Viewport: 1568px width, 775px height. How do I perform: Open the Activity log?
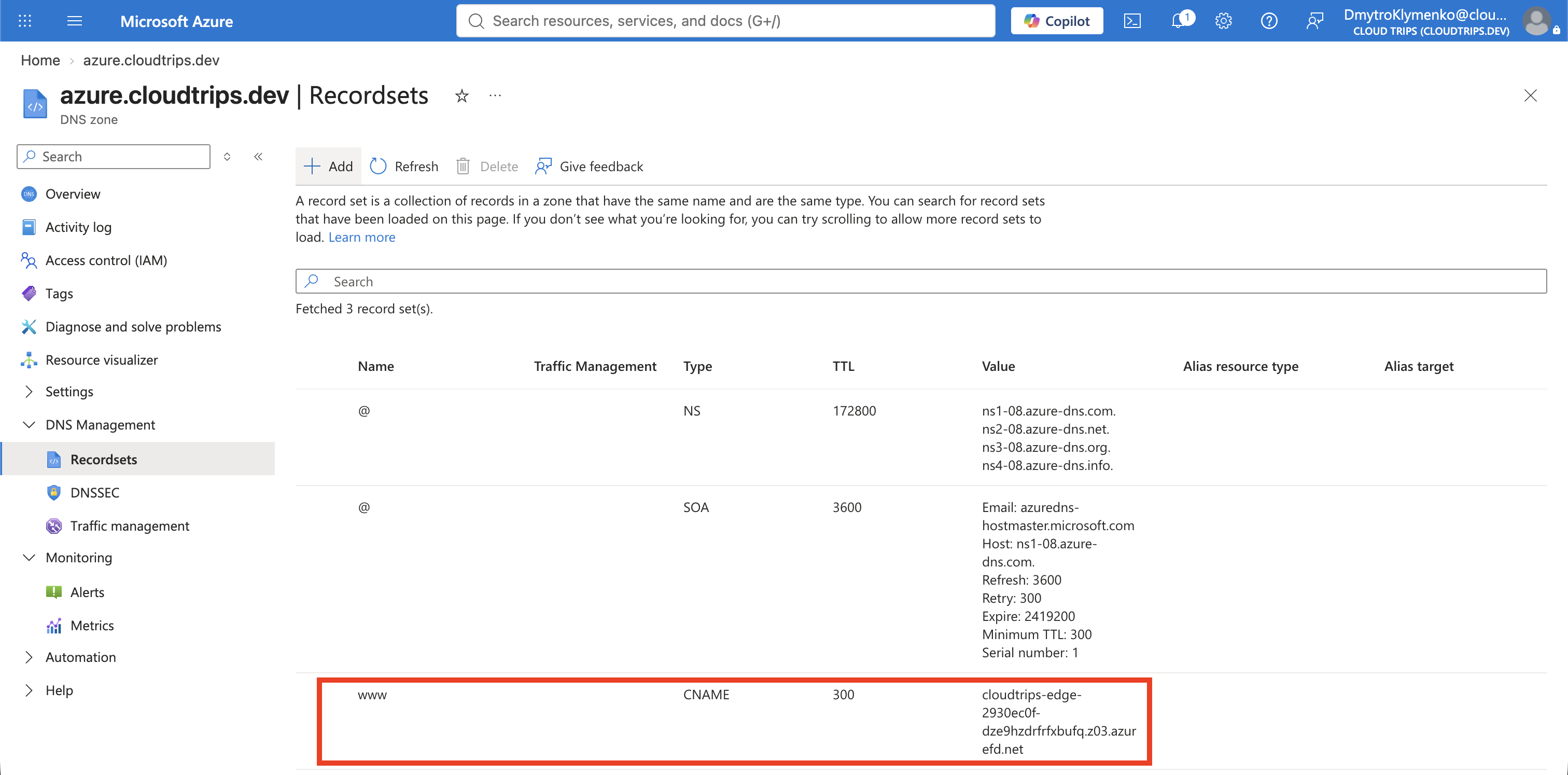(x=78, y=227)
